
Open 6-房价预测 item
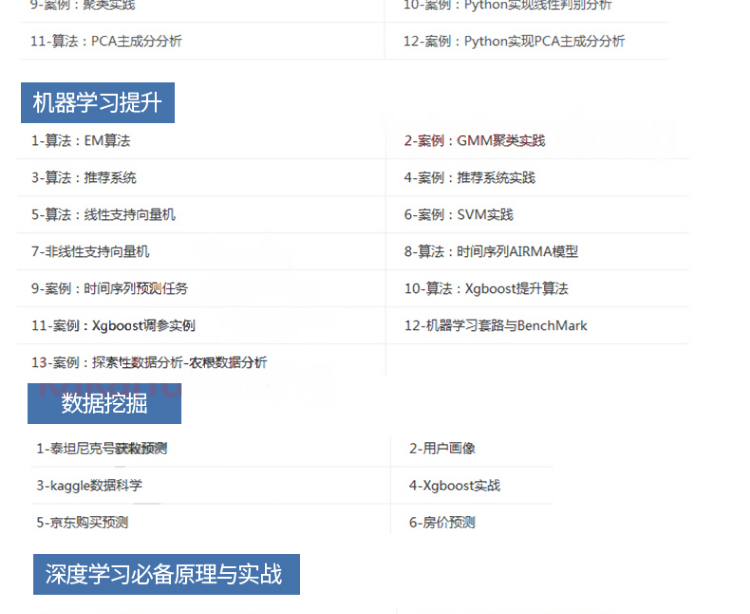442,522
